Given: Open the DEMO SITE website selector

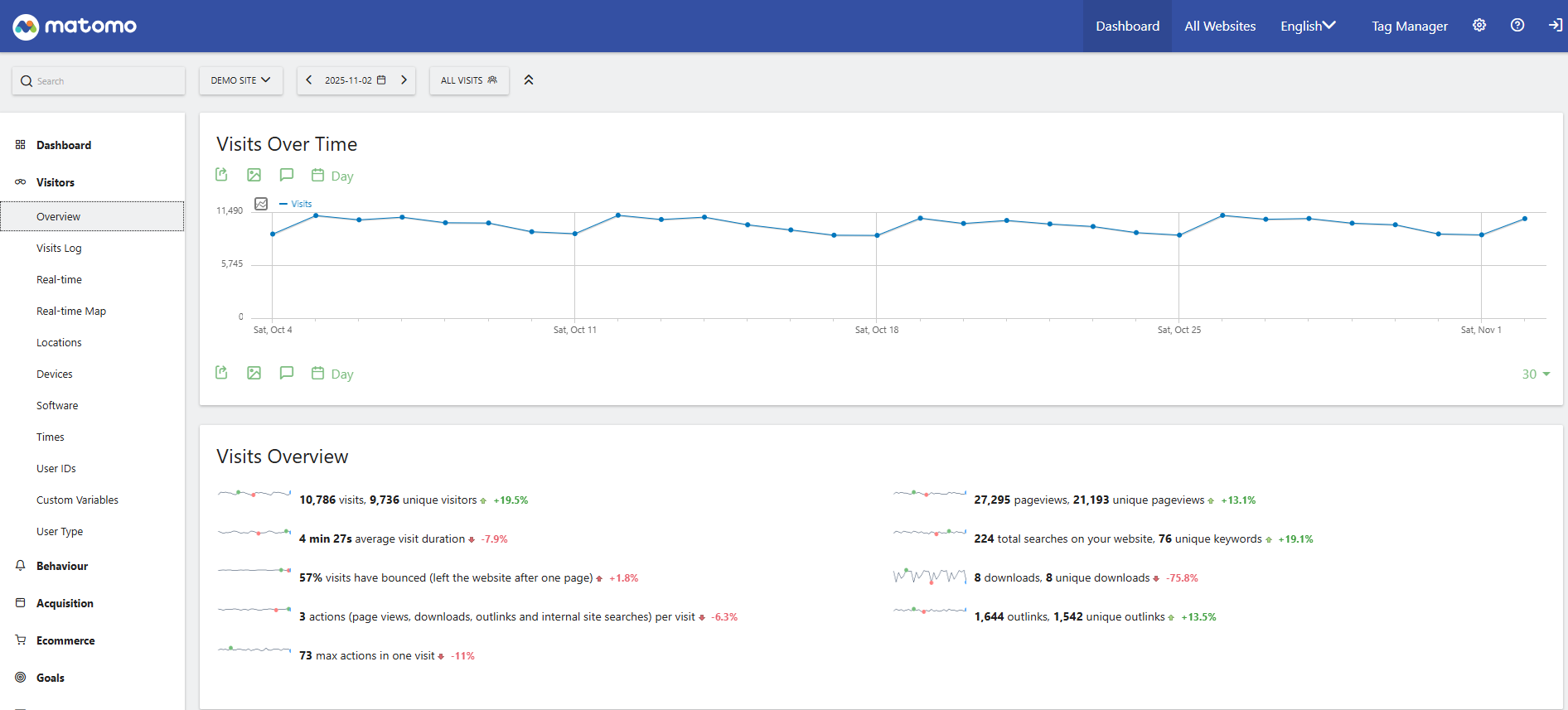Looking at the screenshot, I should (x=240, y=80).
